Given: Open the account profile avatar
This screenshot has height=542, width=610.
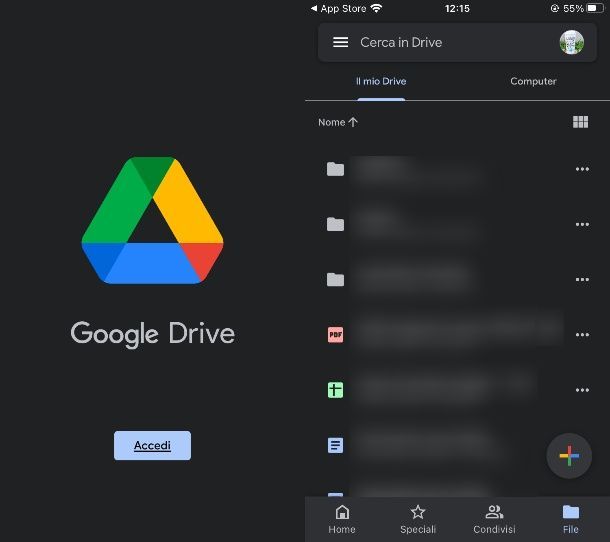Looking at the screenshot, I should (571, 42).
